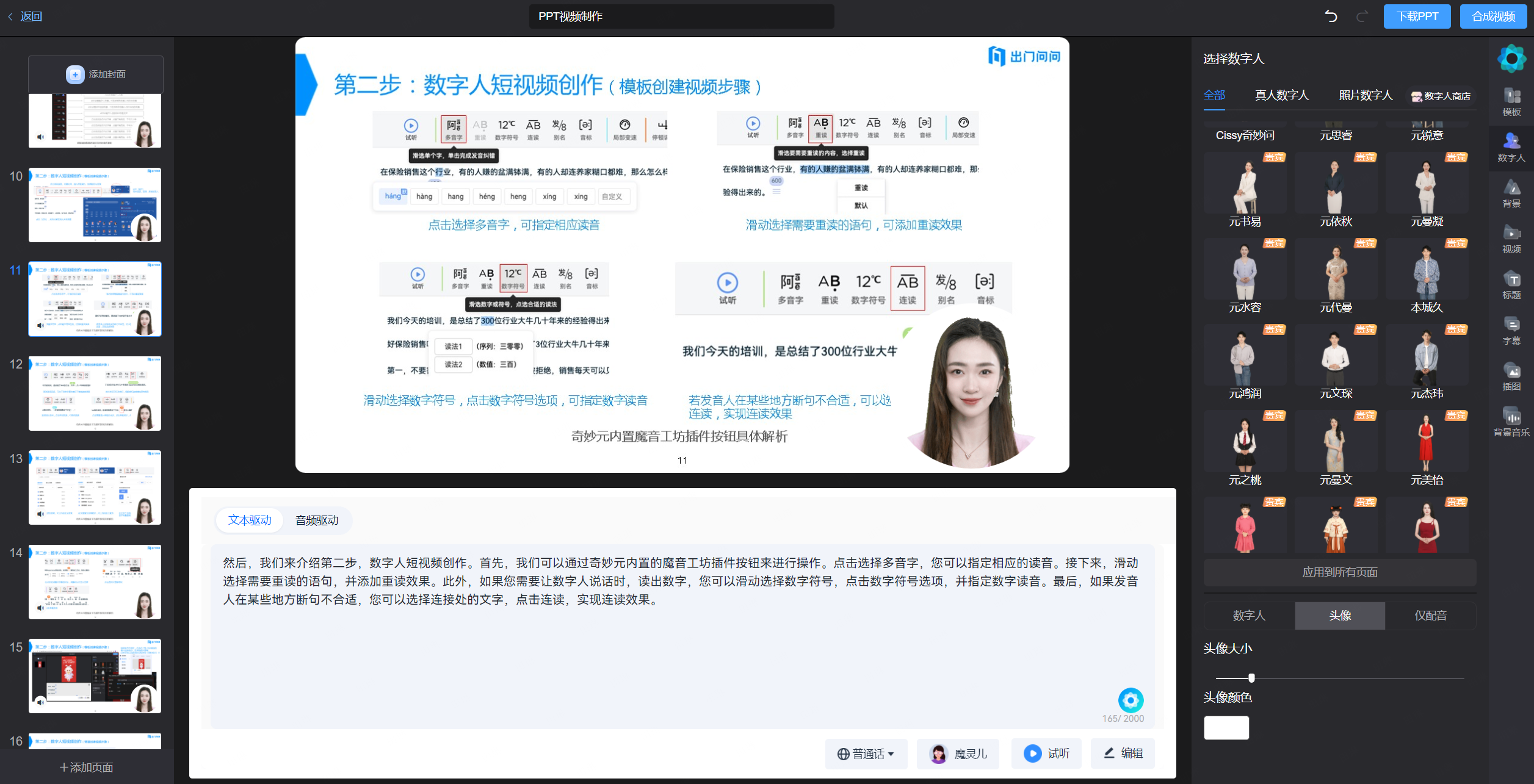Select the 元之桃 digital human
The height and width of the screenshot is (784, 1534).
(1245, 448)
